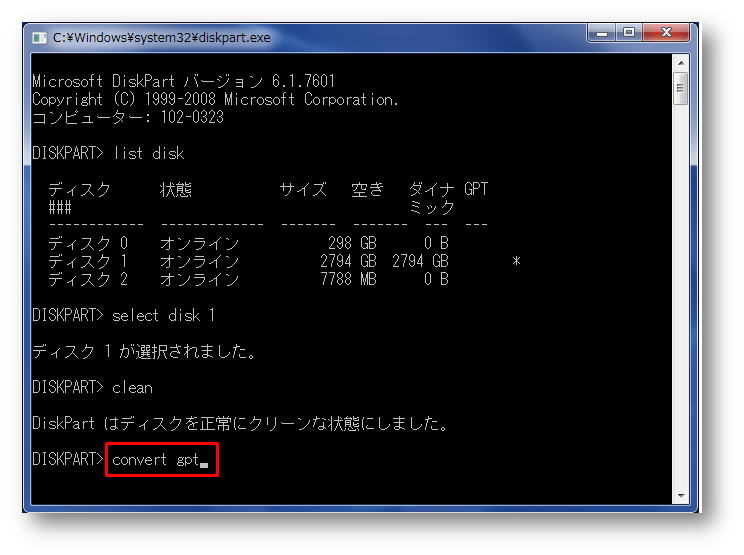
Task: Click the "サイズ" column header
Action: 304,190
